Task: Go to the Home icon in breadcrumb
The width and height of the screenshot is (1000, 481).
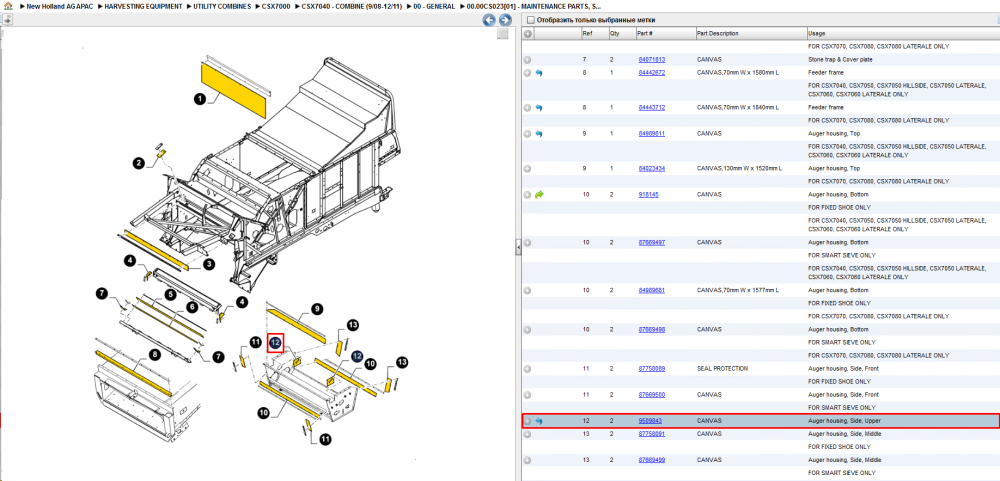Action: (x=7, y=6)
